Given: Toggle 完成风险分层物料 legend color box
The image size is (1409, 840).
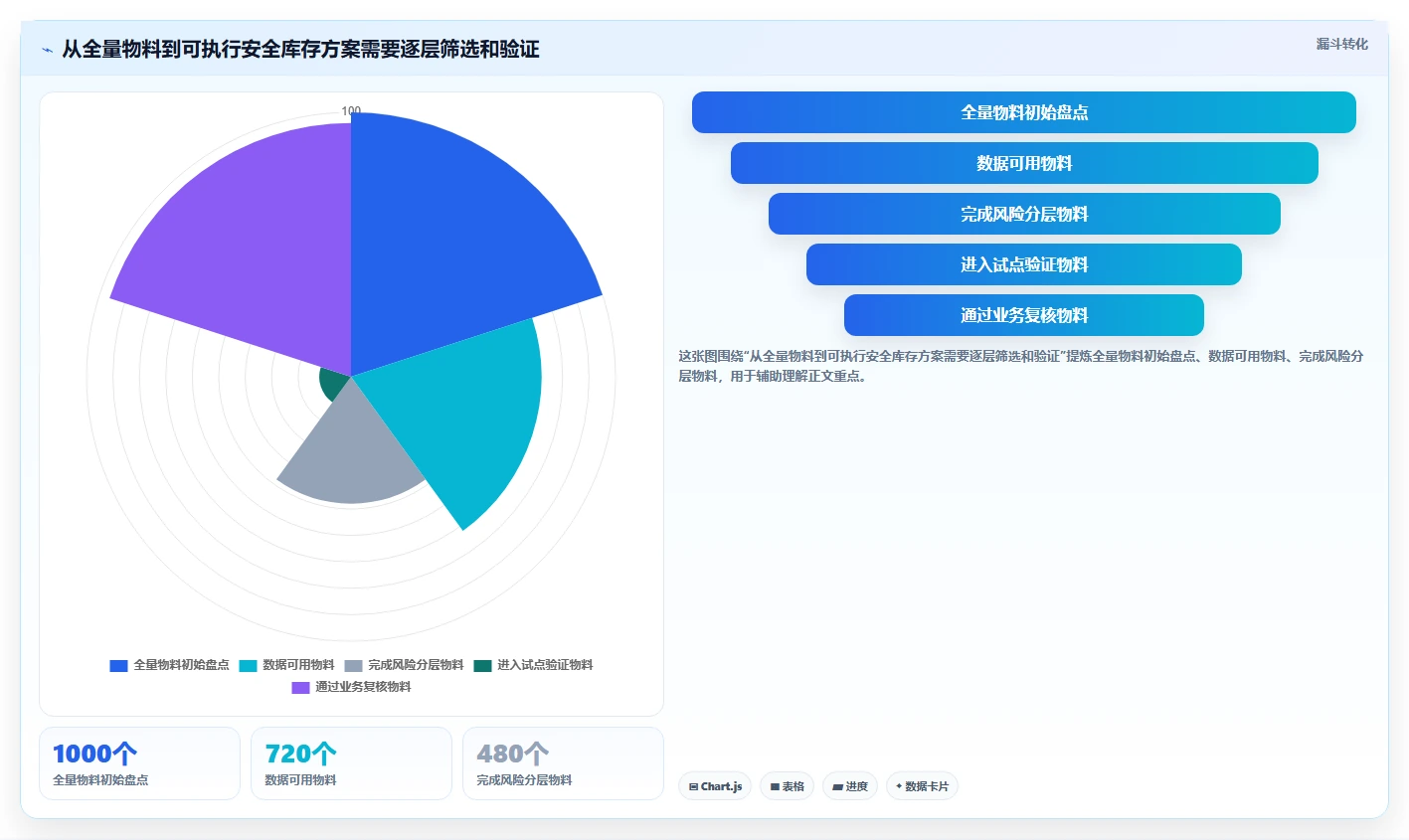Looking at the screenshot, I should 353,665.
